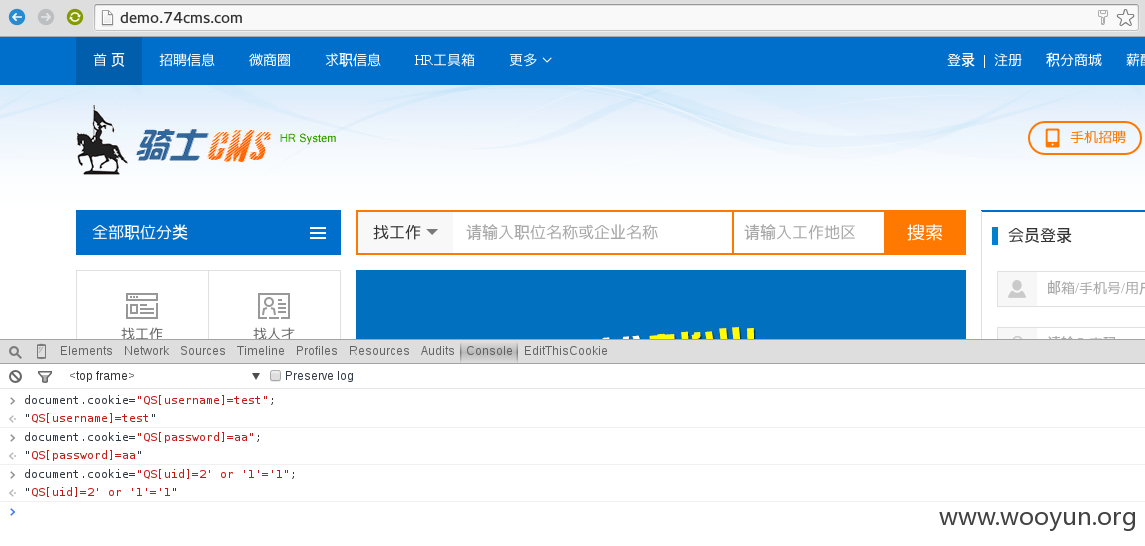Click the blue promotional banner image
Viewport: 1145px width, 546px height.
(x=661, y=304)
